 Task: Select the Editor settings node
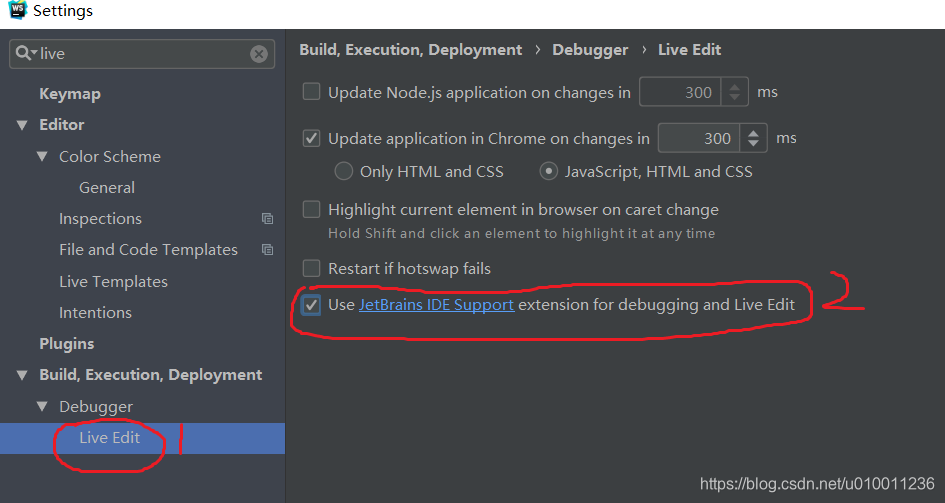point(61,125)
